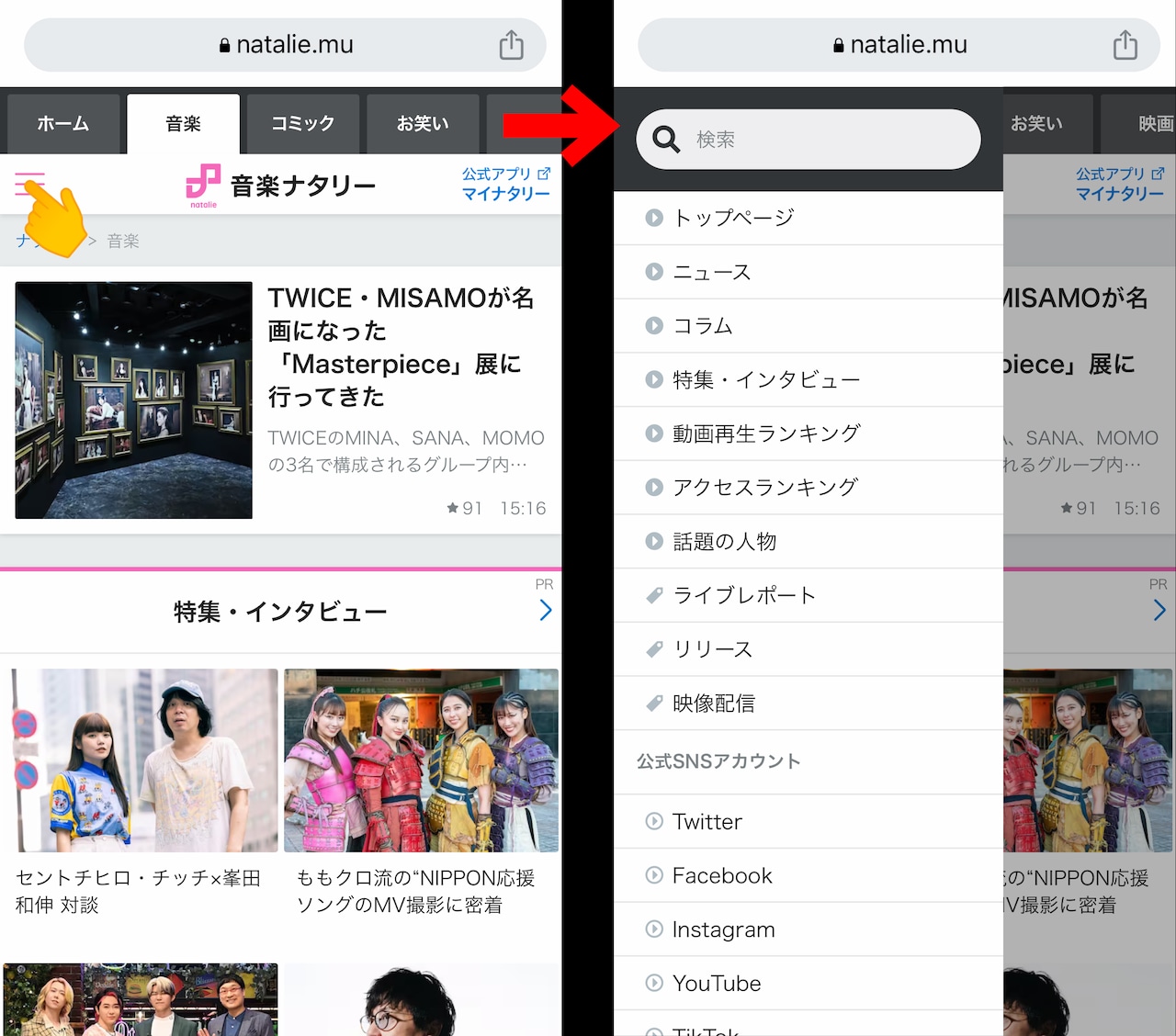The height and width of the screenshot is (1036, 1176).
Task: Tap the tag icon beside リリース
Action: coord(654,649)
